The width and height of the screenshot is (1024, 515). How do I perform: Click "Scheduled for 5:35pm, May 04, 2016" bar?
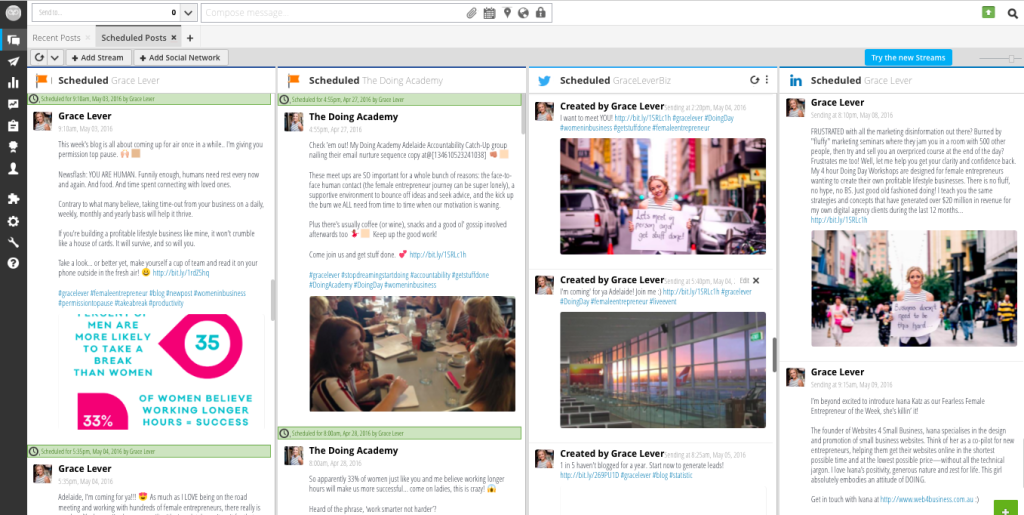[149, 451]
